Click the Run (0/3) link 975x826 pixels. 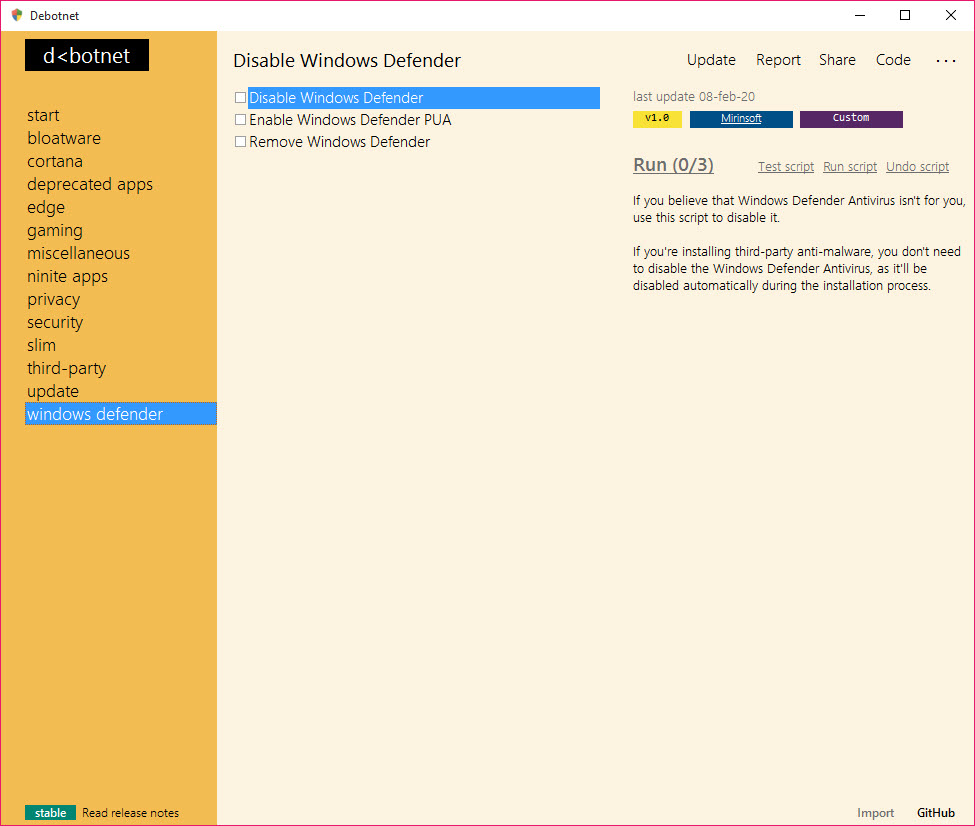[673, 165]
